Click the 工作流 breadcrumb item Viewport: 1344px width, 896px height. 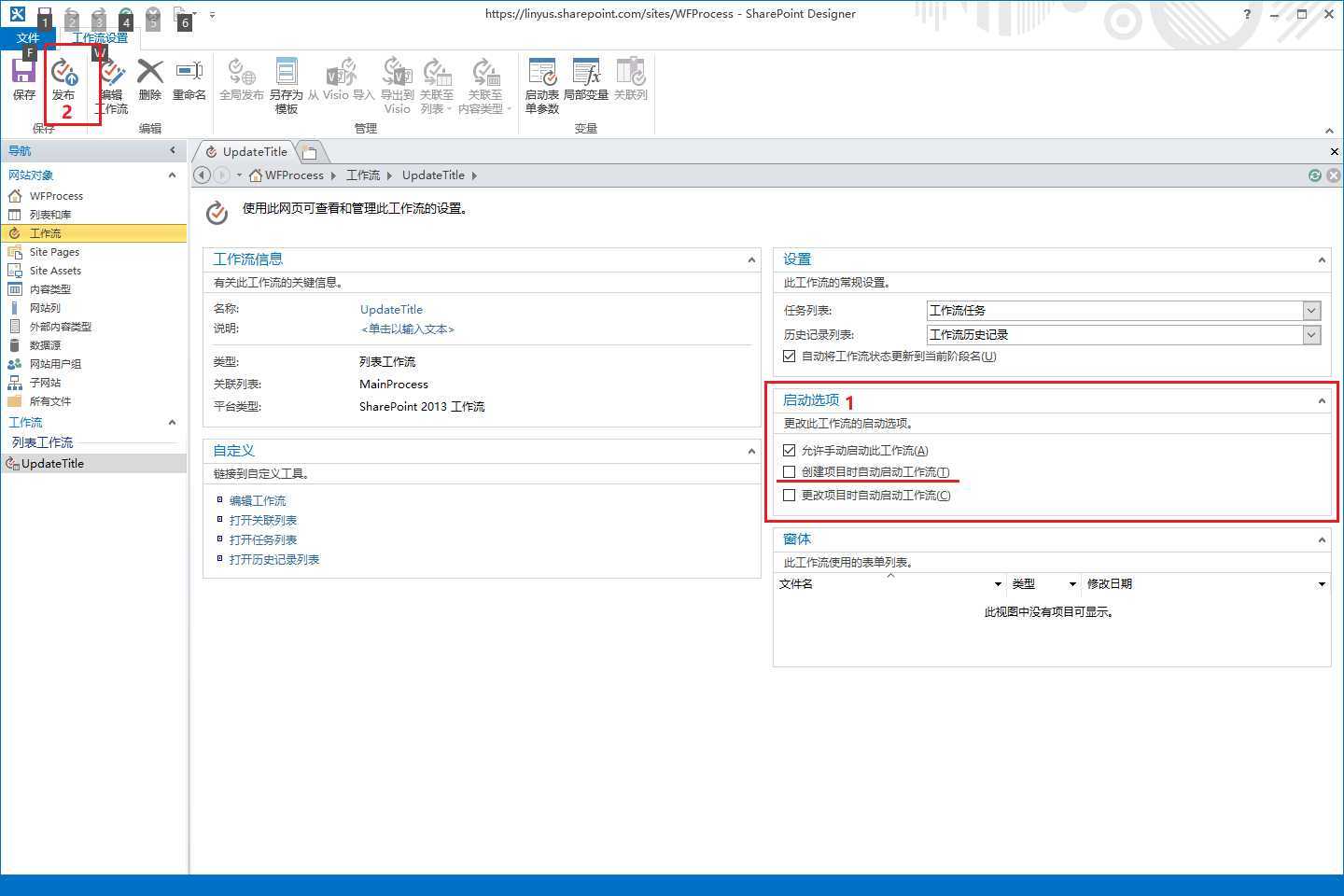click(363, 175)
